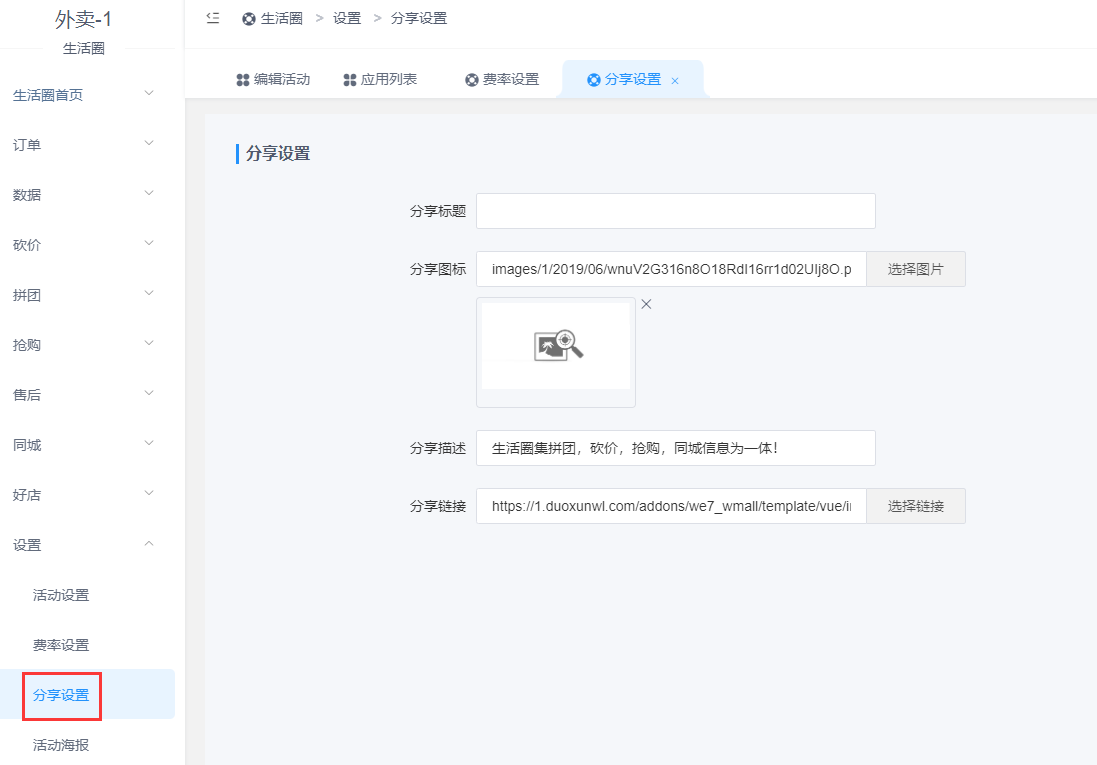Collapse the sidebar with the menu fold icon

(213, 18)
